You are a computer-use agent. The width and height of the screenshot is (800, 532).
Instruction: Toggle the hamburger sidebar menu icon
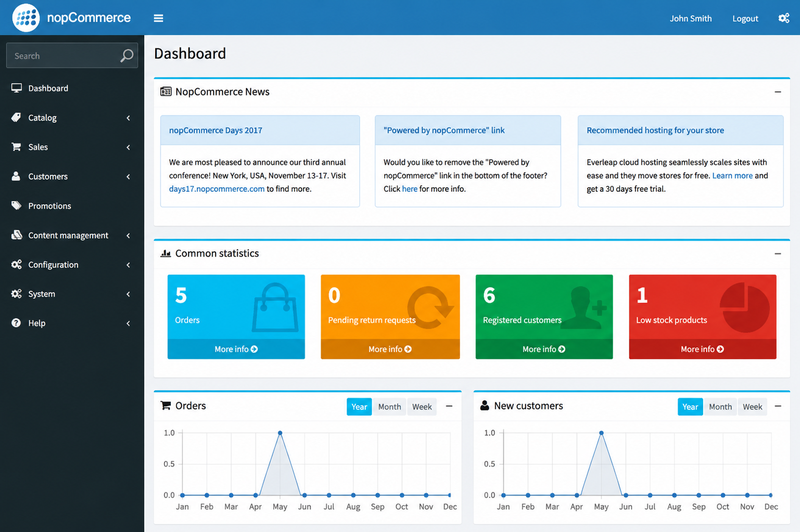tap(159, 18)
